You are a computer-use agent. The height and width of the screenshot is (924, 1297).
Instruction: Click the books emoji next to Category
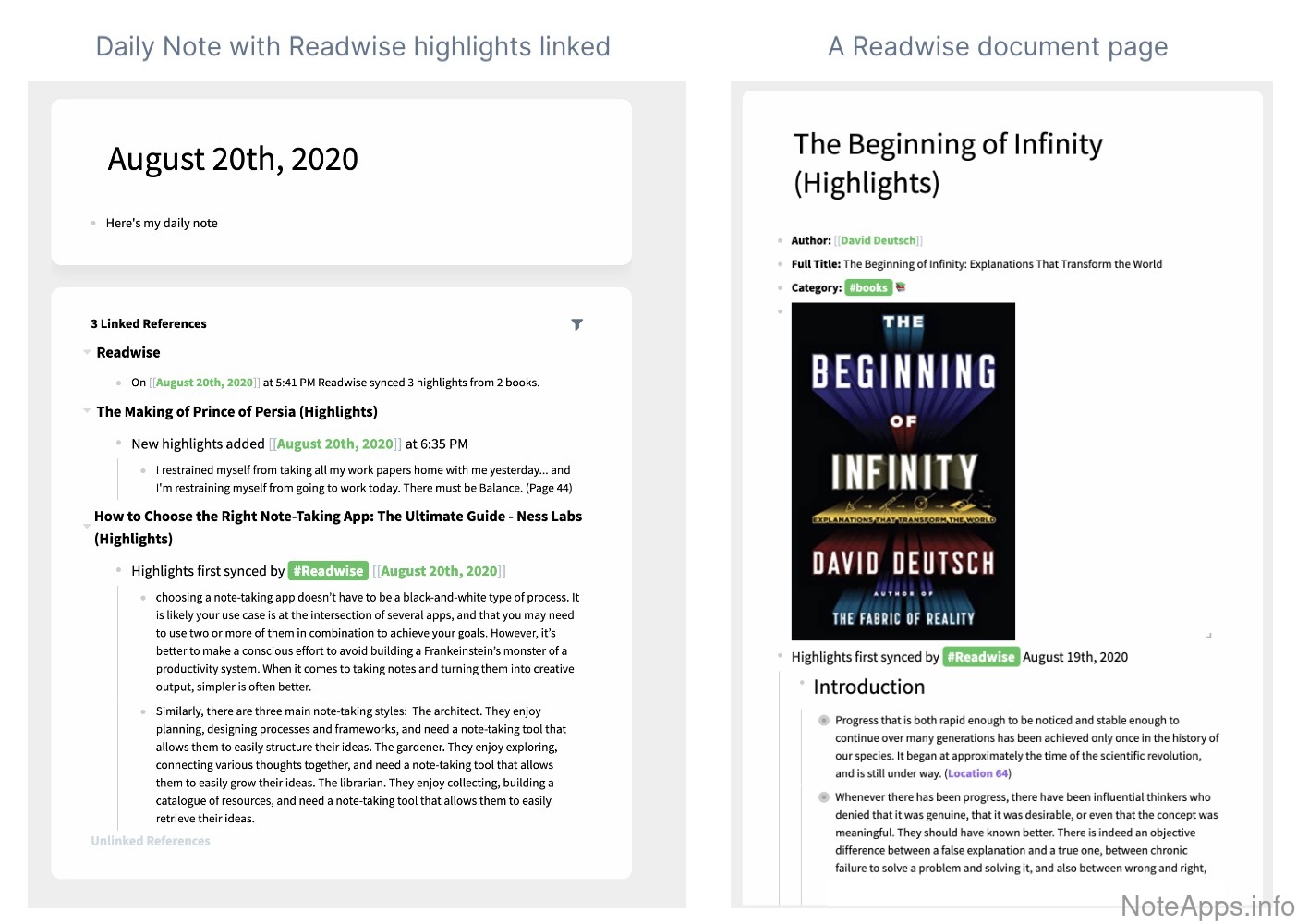[x=901, y=287]
